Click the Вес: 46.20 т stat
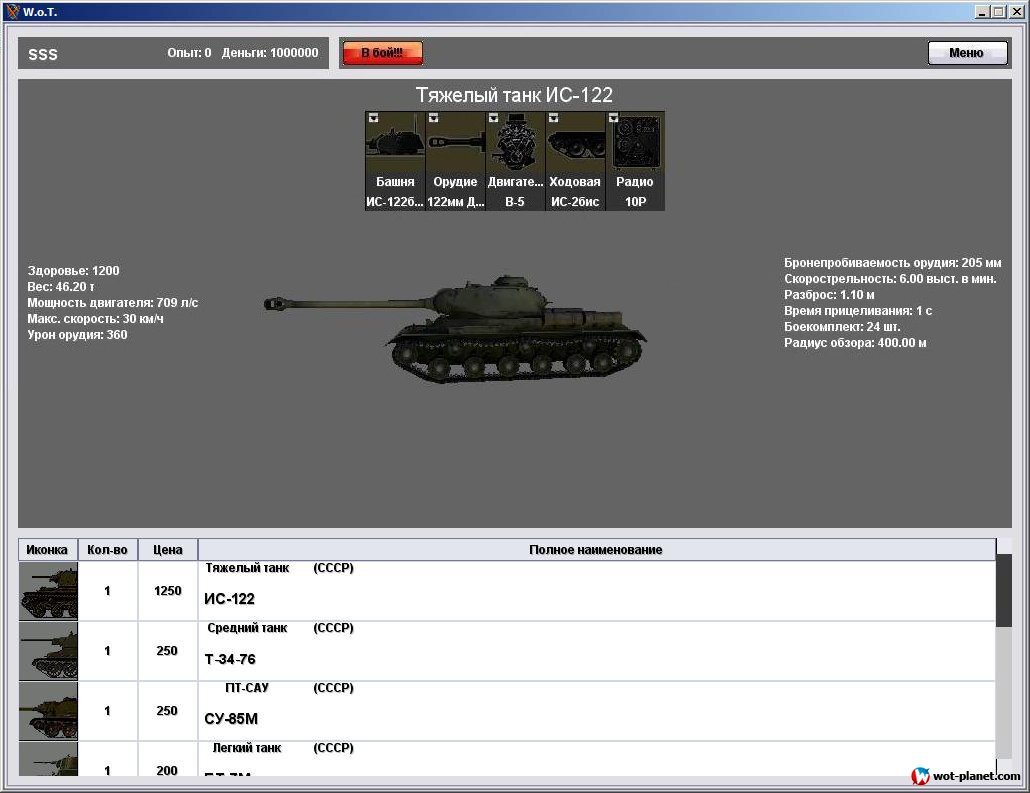 (61, 286)
